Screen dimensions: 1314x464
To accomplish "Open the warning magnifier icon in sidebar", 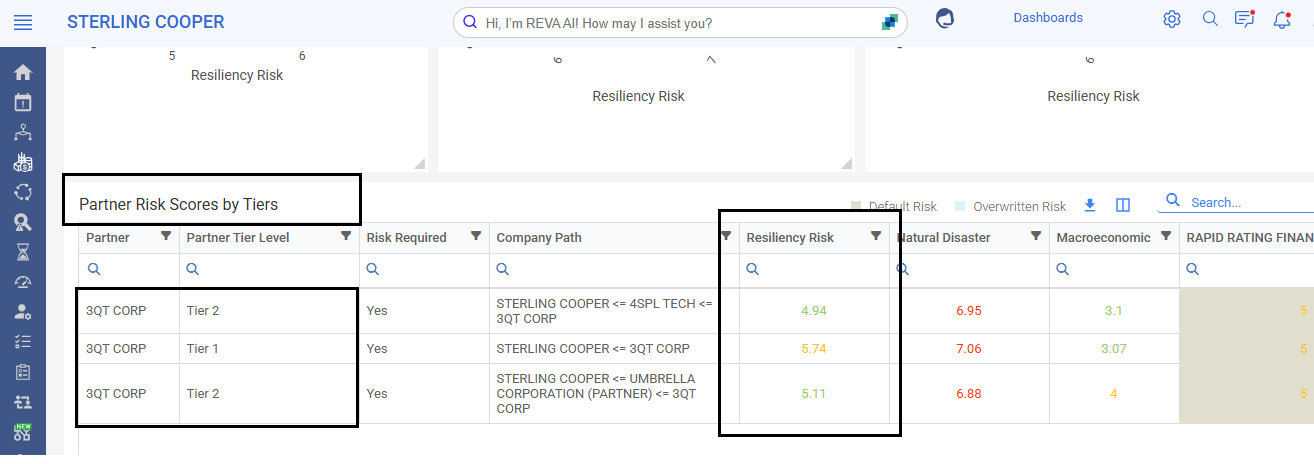I will (x=22, y=222).
